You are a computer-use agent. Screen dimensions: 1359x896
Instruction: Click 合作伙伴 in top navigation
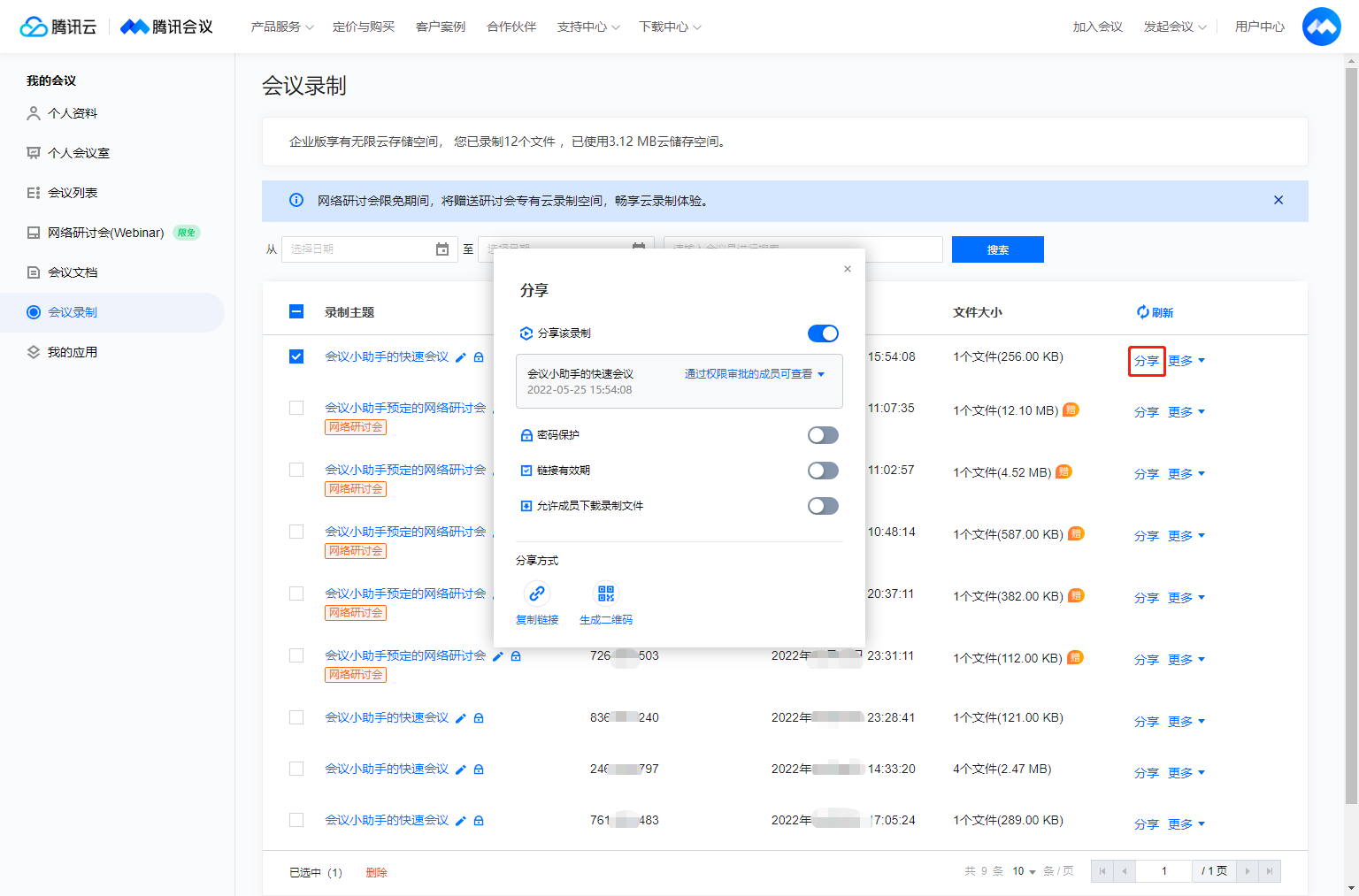(x=511, y=27)
